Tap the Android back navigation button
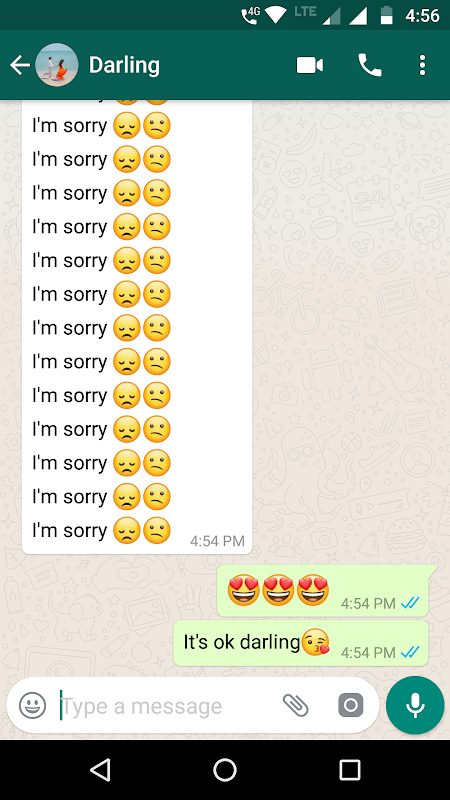Screen dimensions: 450x800 pos(100,769)
